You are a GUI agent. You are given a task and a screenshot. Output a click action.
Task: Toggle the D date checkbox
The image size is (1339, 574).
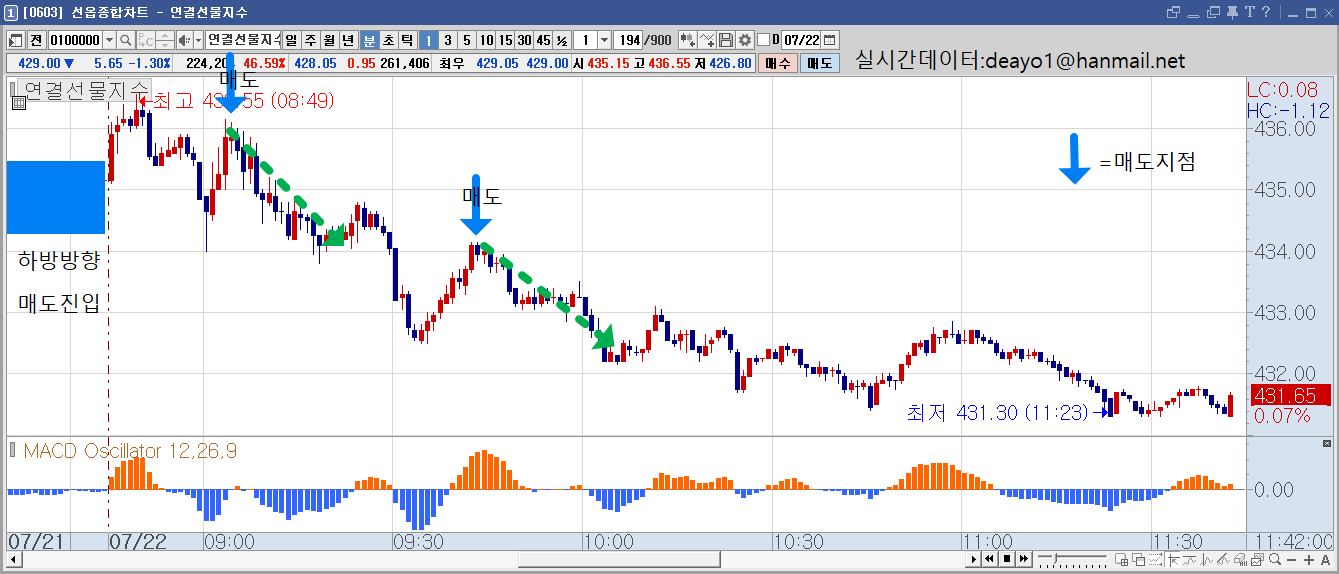point(763,40)
